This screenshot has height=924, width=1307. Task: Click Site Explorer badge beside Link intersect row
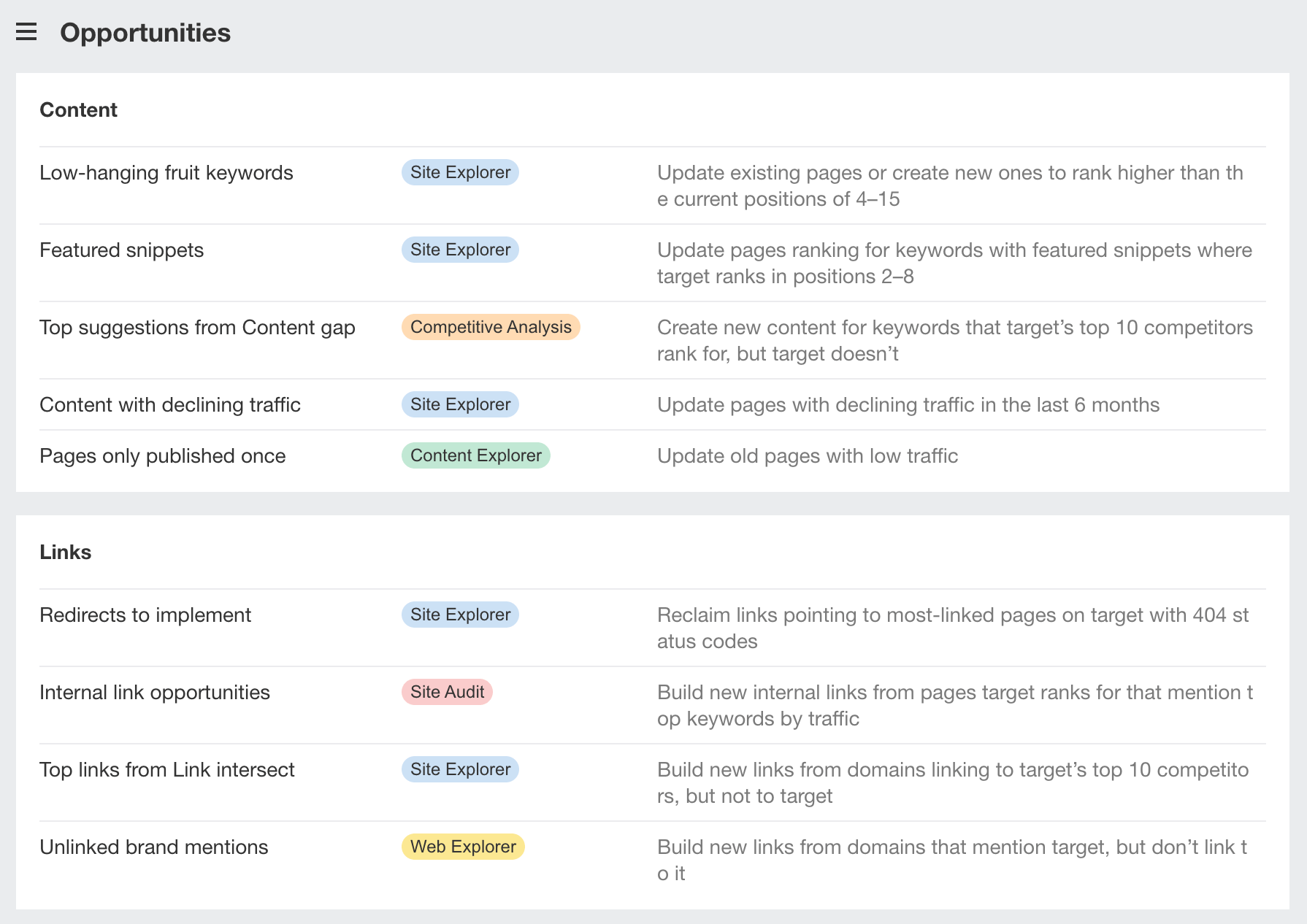(x=460, y=769)
